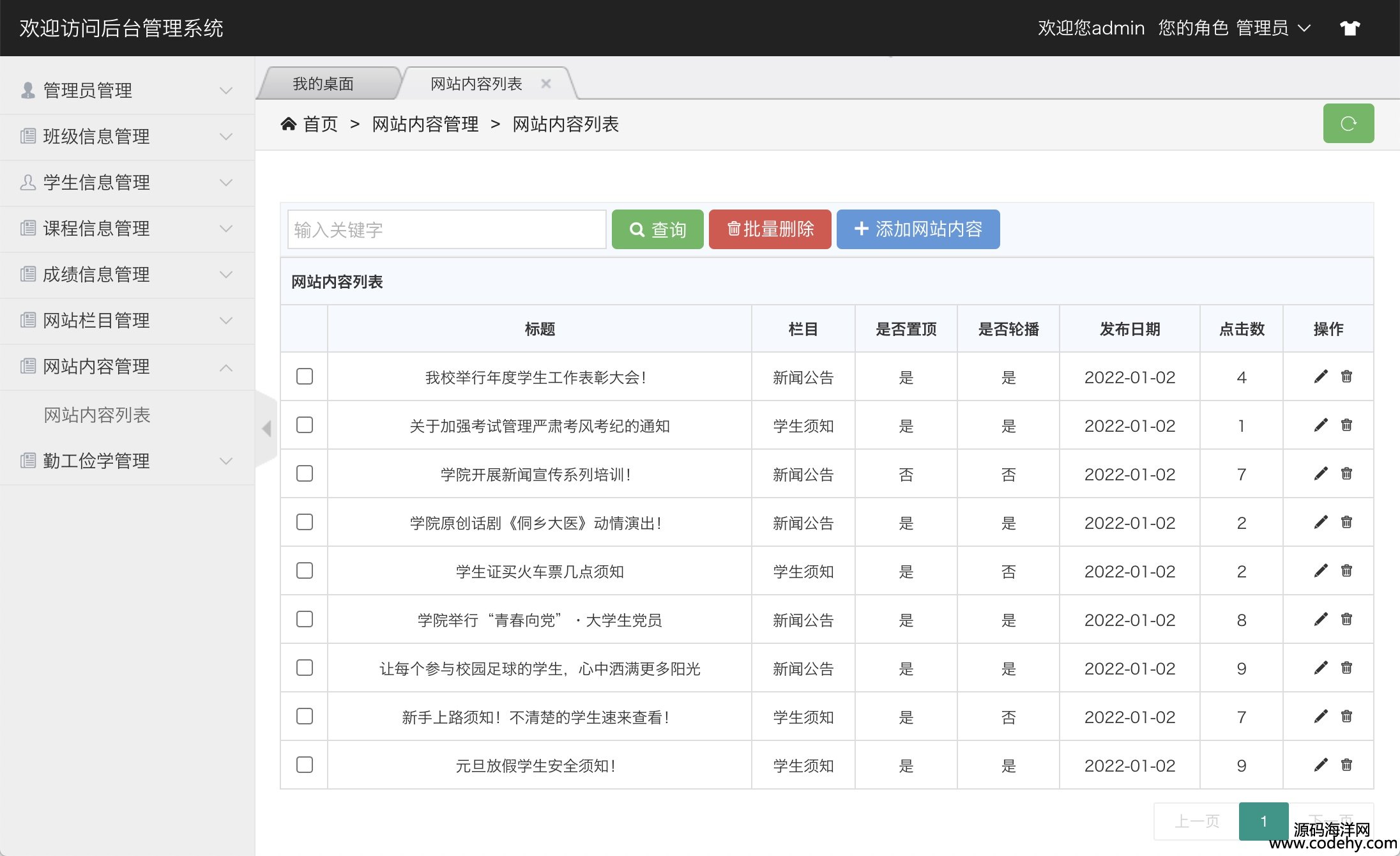Delete the row 让每个参与校园足球的学生
The image size is (1400, 856).
pos(1346,668)
